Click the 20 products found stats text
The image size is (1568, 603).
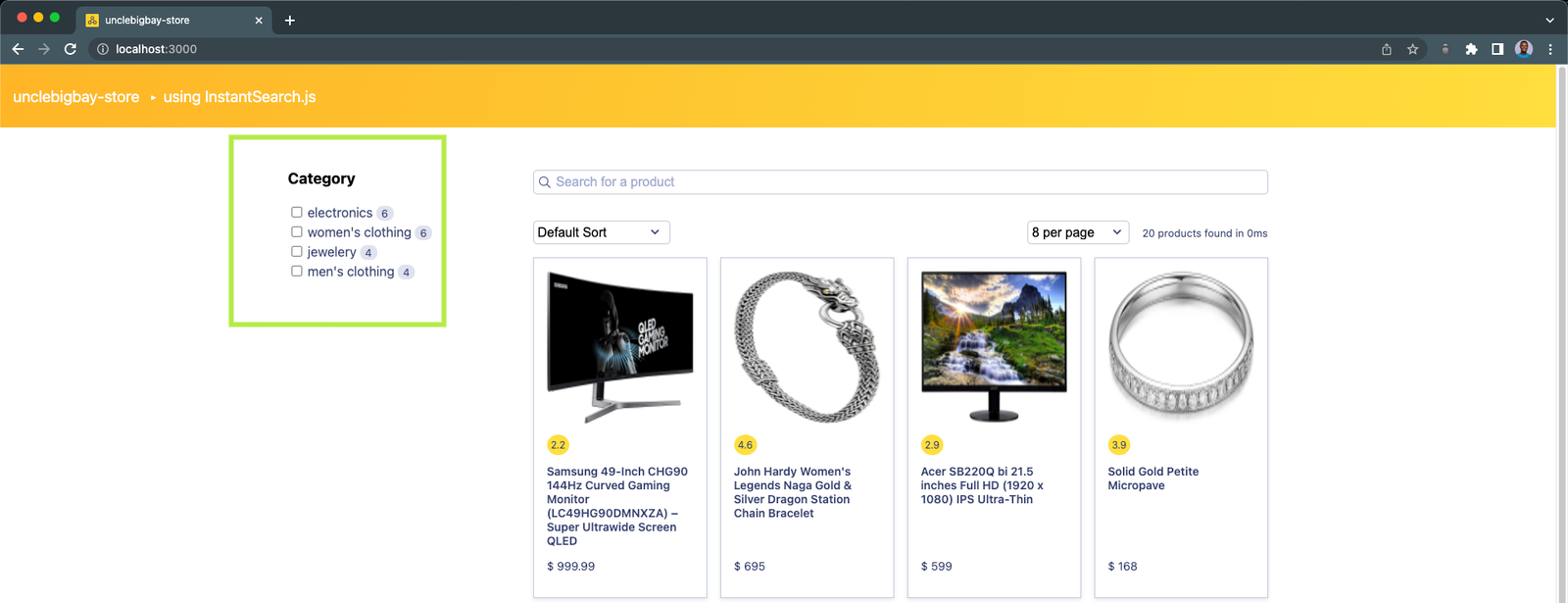1205,233
